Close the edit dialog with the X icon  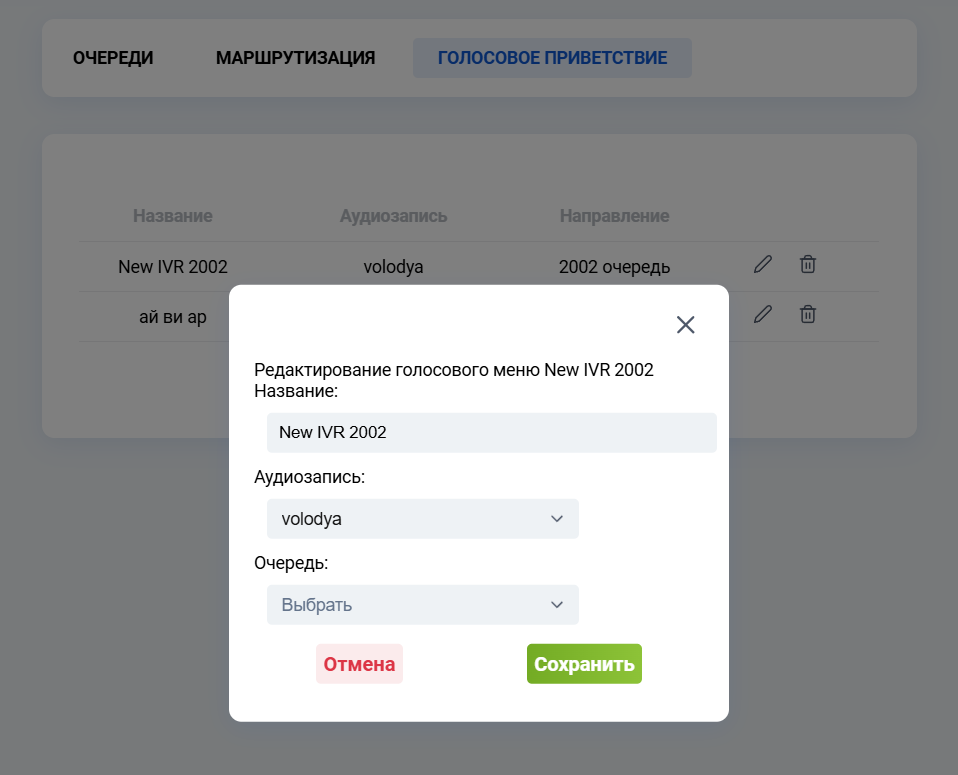tap(685, 324)
